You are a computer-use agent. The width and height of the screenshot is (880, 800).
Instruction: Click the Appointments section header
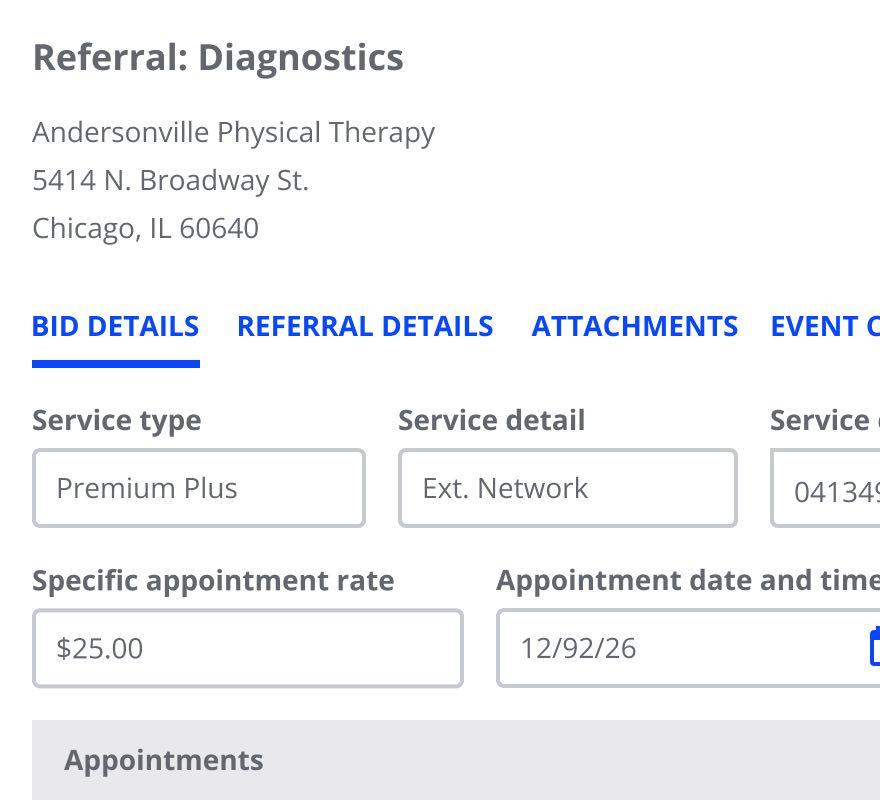click(x=164, y=760)
